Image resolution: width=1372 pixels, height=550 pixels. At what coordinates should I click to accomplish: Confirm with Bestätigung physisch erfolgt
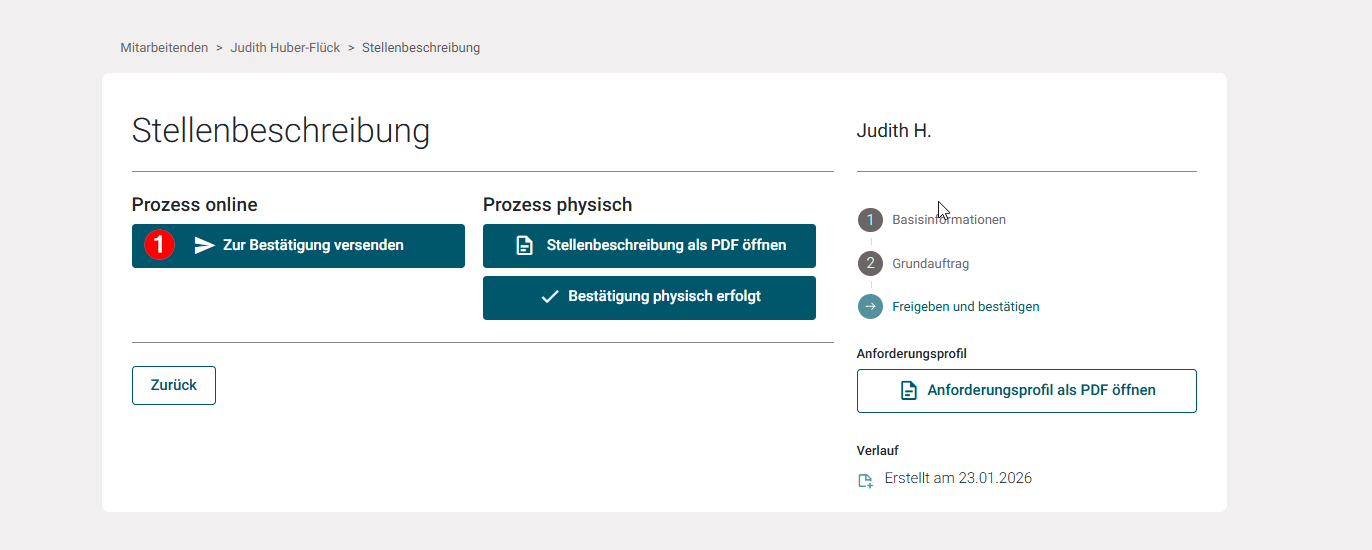pos(664,297)
